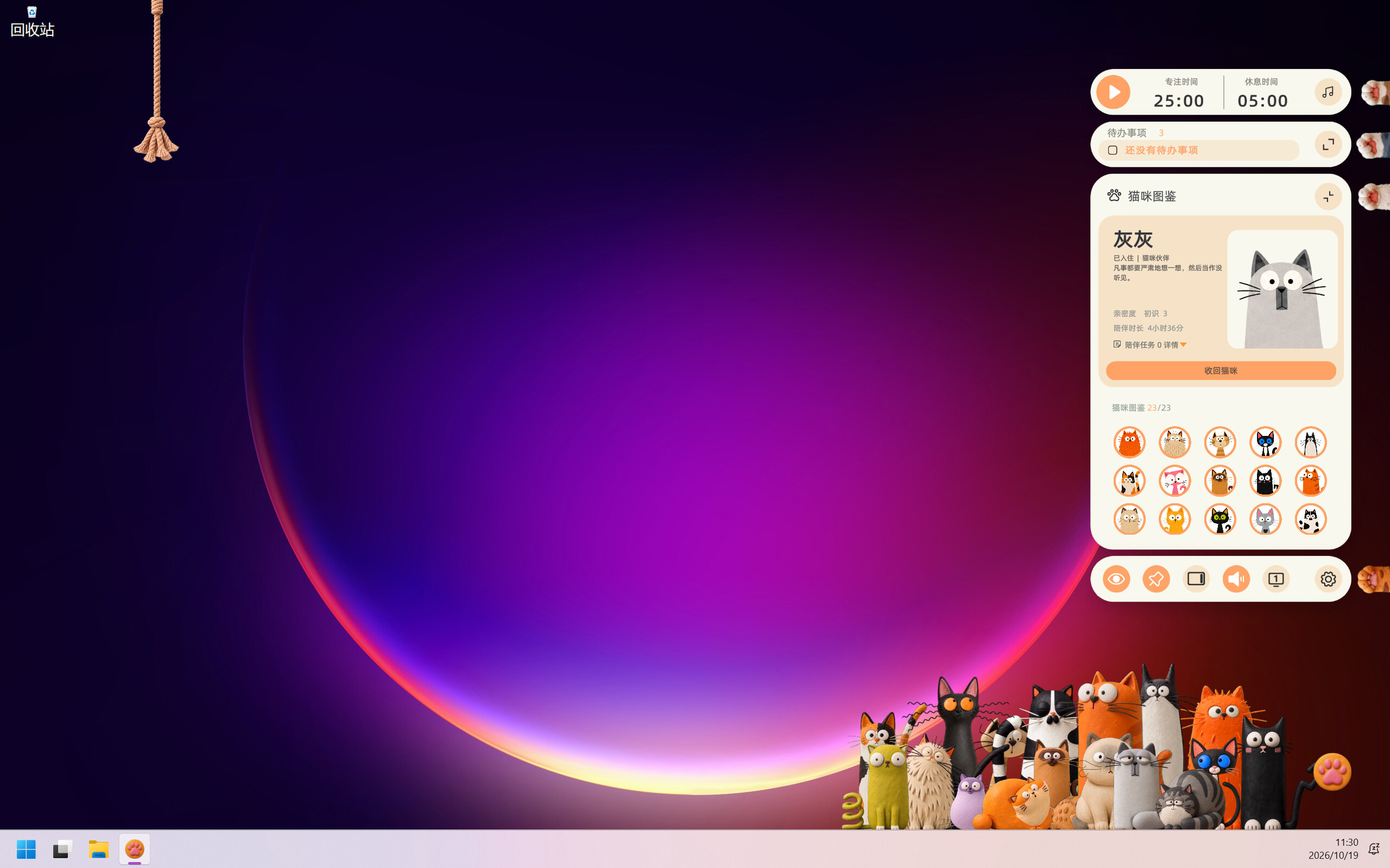The height and width of the screenshot is (868, 1390).
Task: Toggle the monitor 1 display button
Action: point(1276,579)
